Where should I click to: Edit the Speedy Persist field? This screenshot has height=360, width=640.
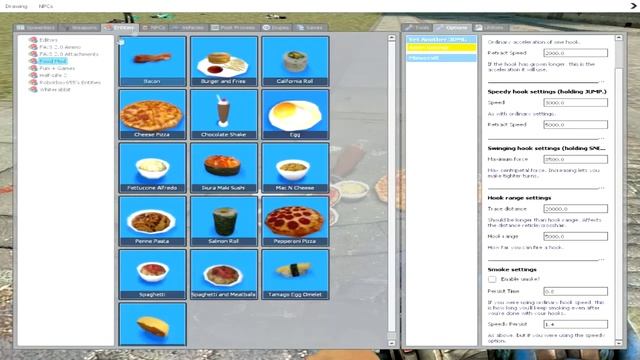click(576, 324)
